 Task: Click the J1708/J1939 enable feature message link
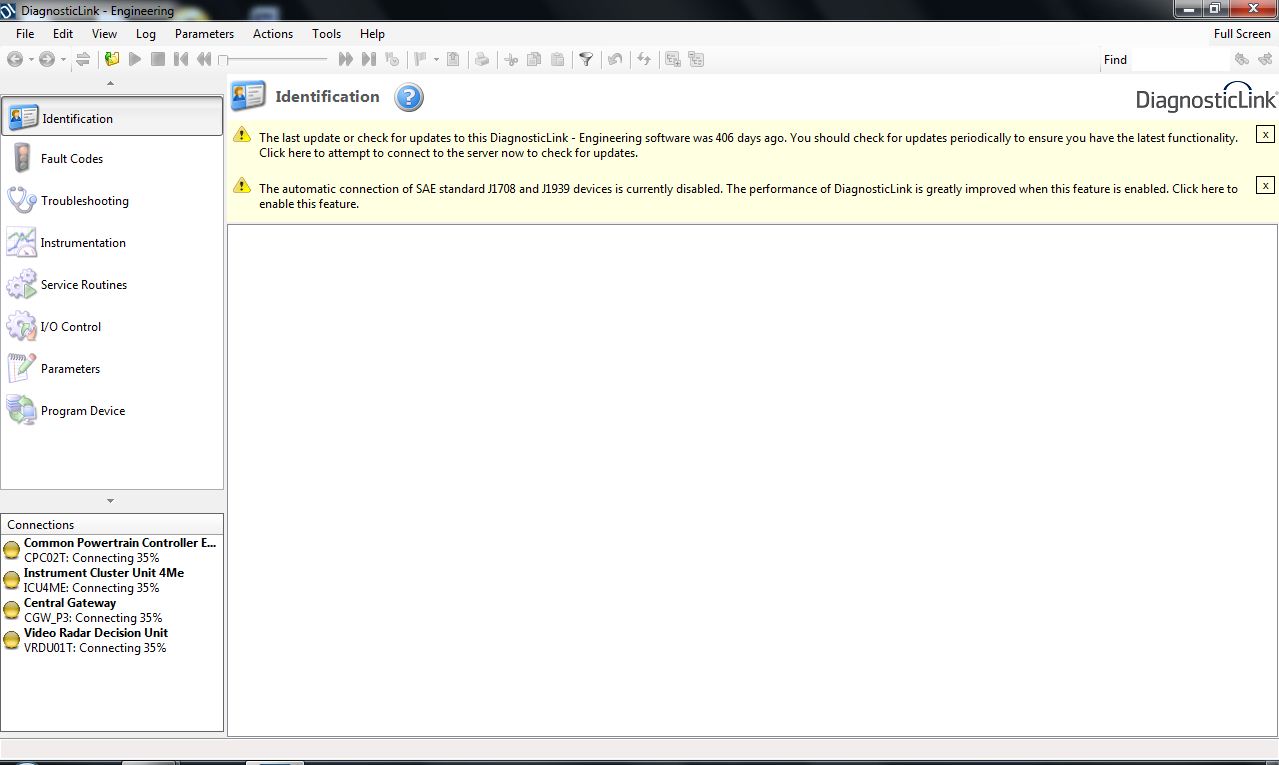click(x=748, y=196)
